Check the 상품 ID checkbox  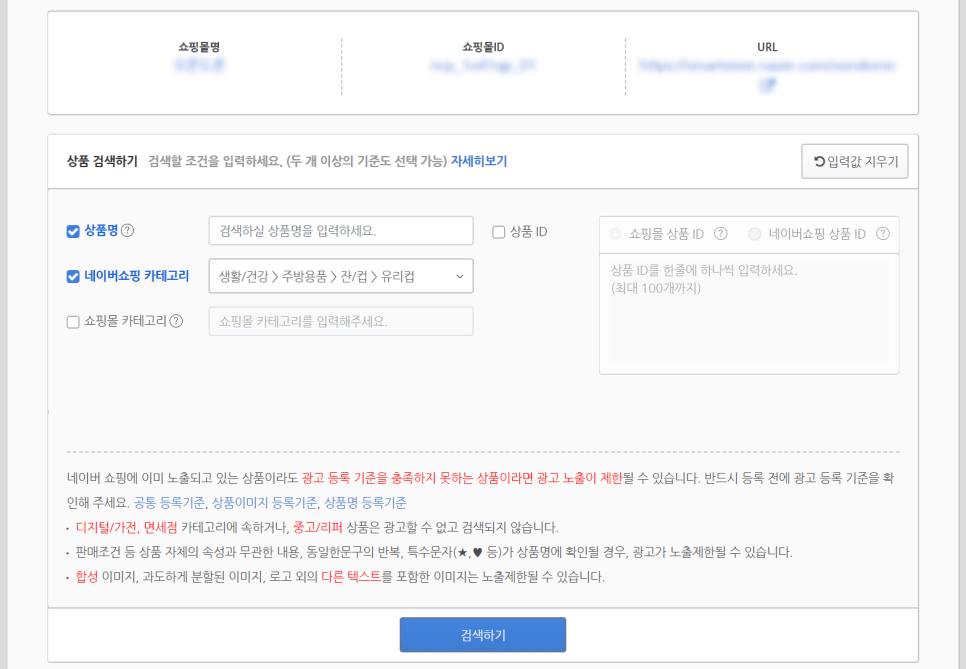tap(498, 232)
